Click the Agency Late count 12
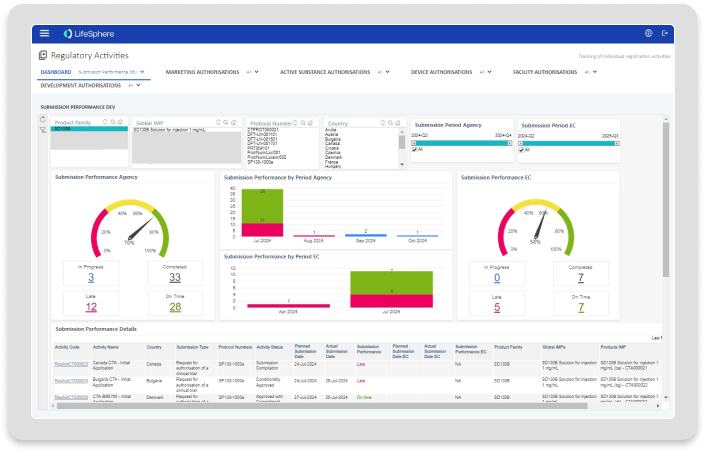Screen dimensions: 705x452 pos(91,307)
